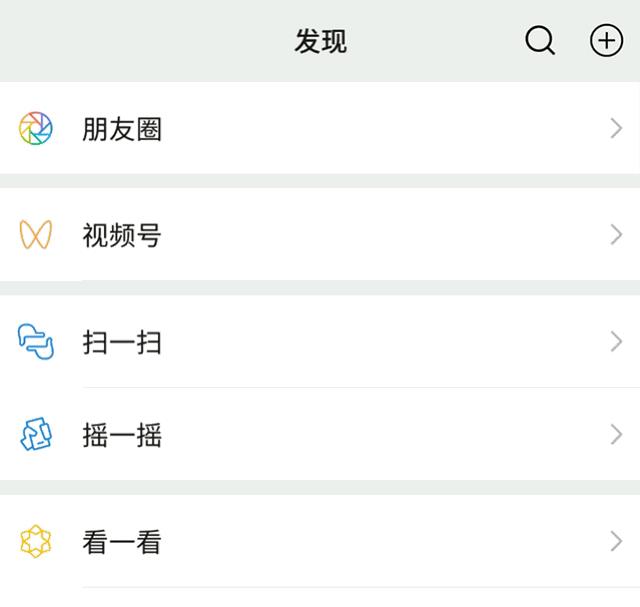The image size is (640, 607).
Task: Select the 扫一扫 label
Action: coord(122,343)
